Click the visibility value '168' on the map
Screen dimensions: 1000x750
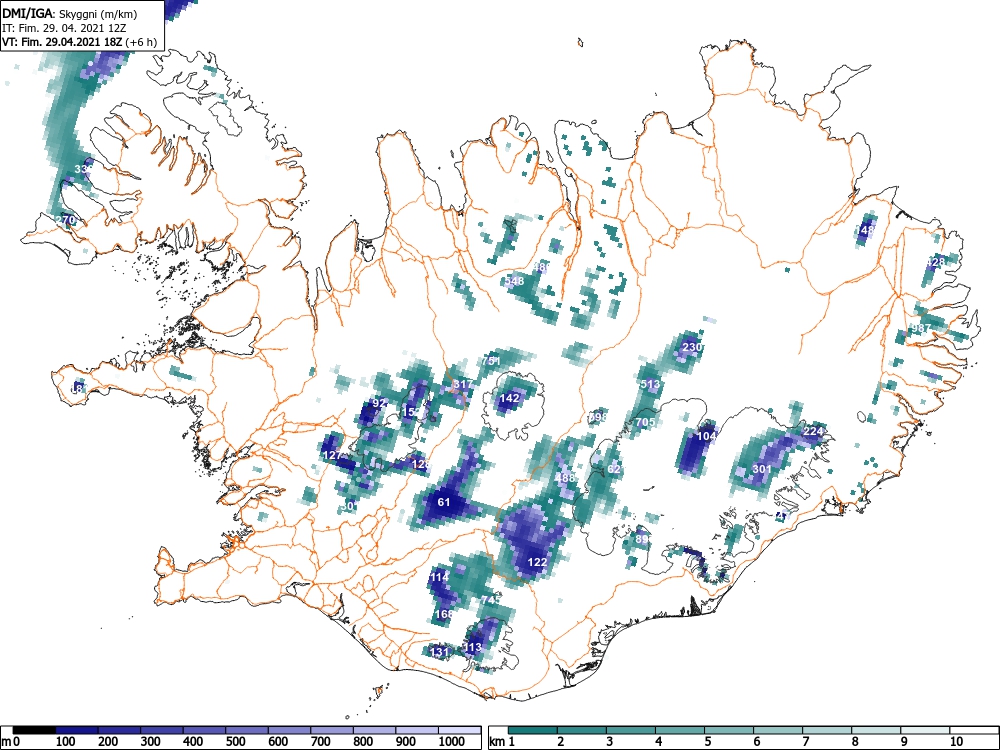click(x=444, y=614)
